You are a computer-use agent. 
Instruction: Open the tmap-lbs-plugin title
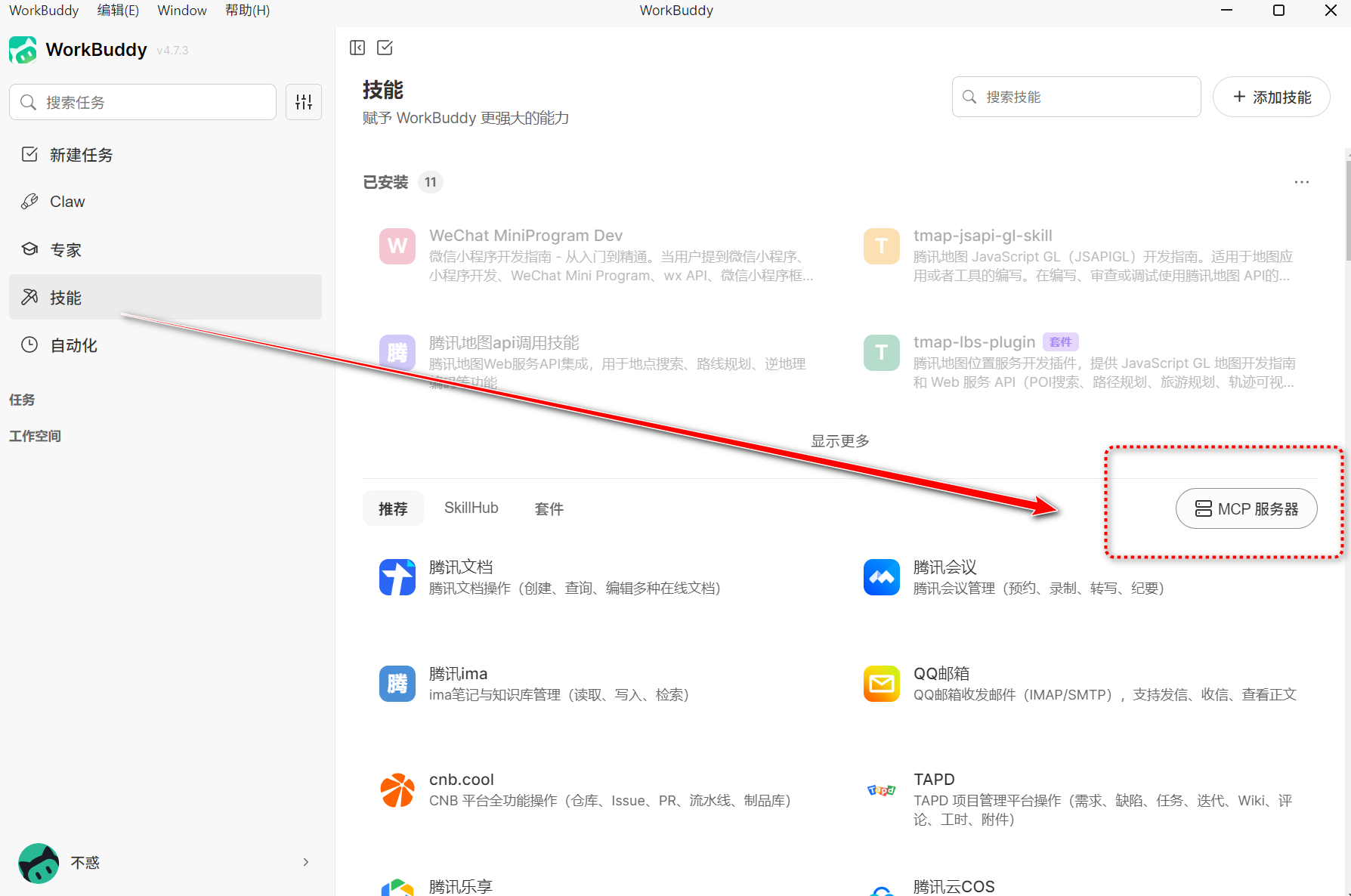974,342
